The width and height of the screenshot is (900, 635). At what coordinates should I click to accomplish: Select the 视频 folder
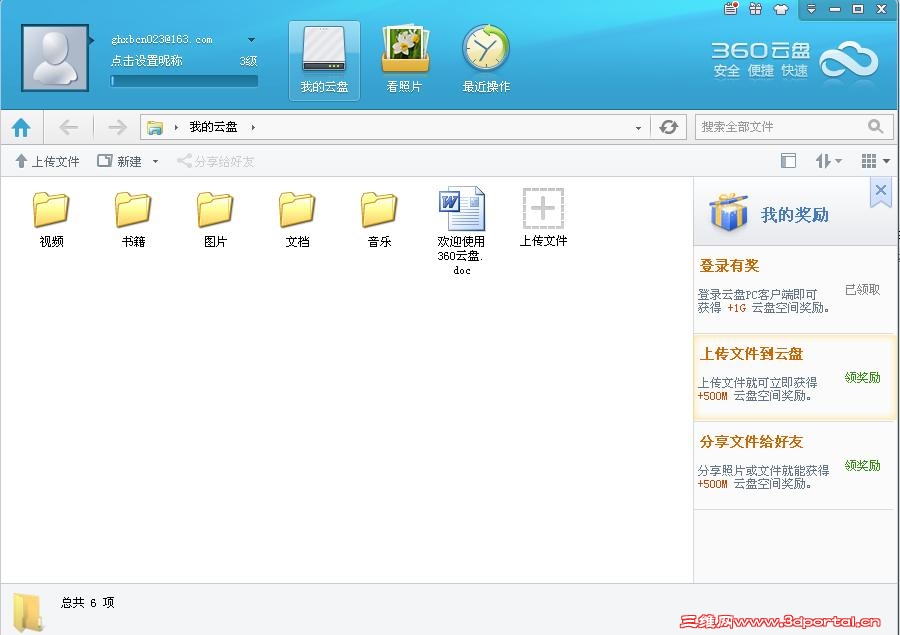pyautogui.click(x=51, y=219)
